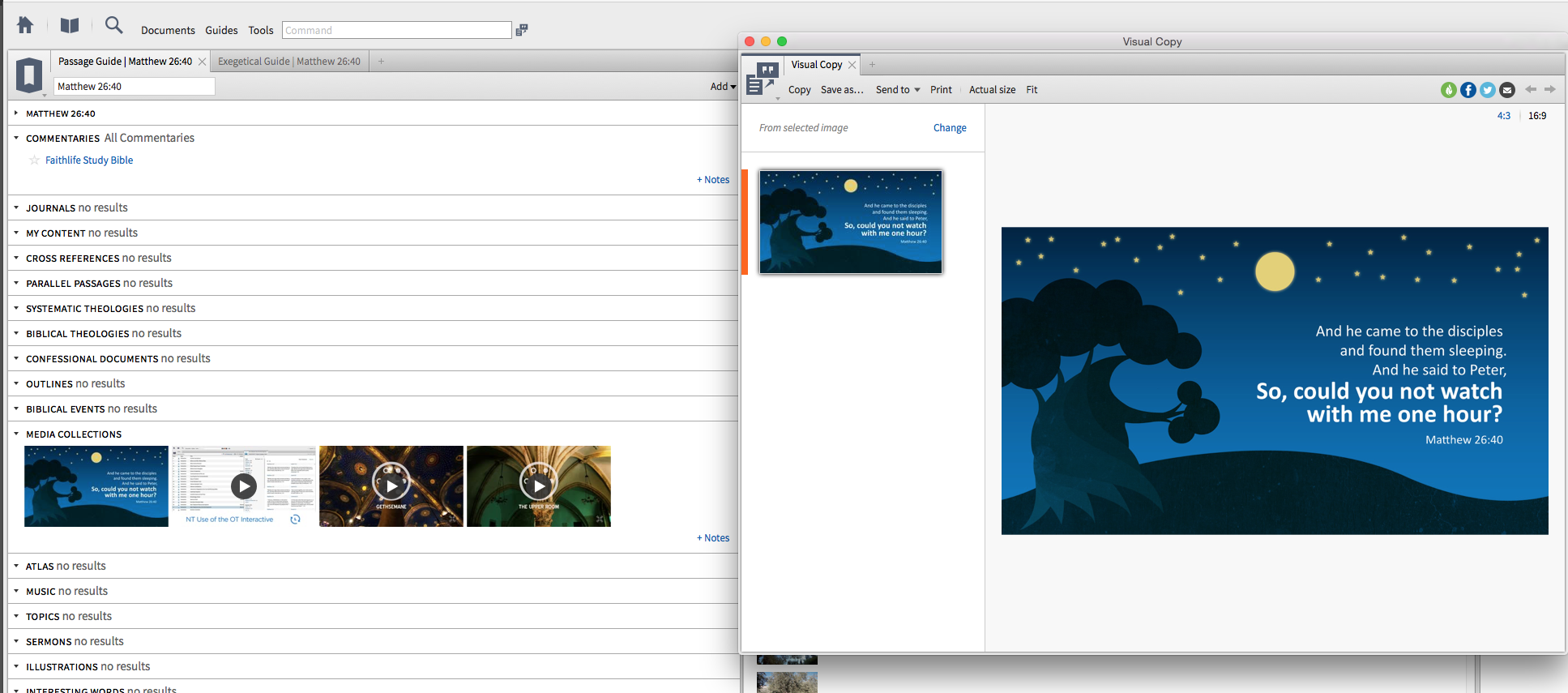Play the Gethsemane media video
This screenshot has height=693, width=1568.
[391, 485]
